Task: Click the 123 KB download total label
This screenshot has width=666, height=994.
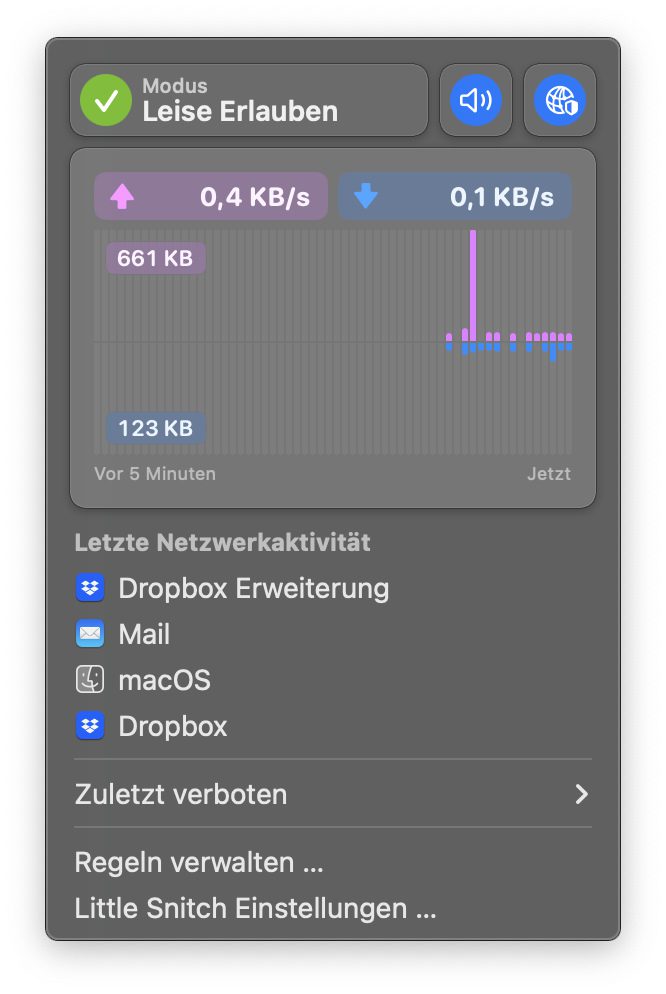Action: [x=155, y=428]
